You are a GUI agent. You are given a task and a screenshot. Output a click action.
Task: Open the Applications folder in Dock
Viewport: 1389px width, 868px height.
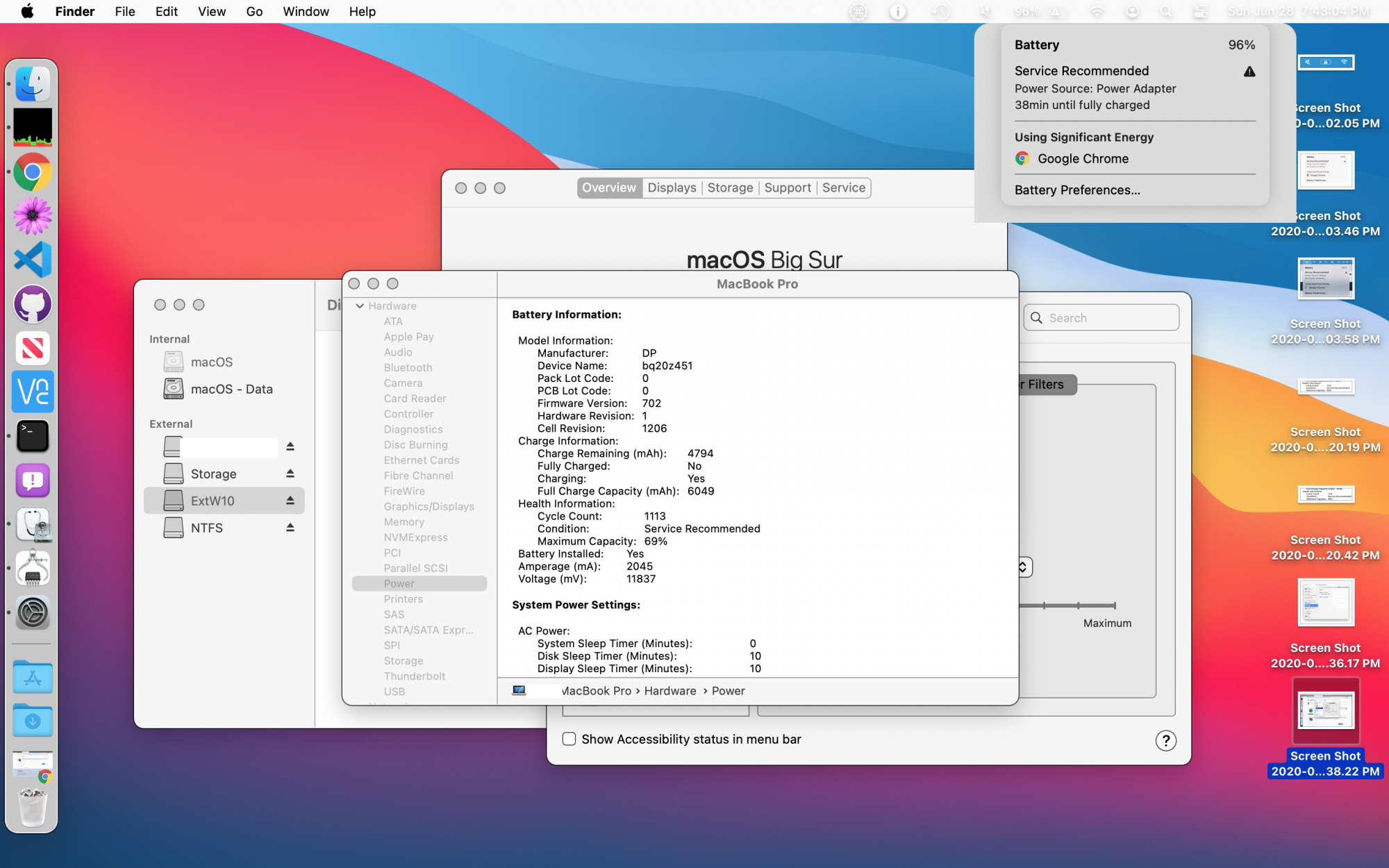tap(33, 677)
